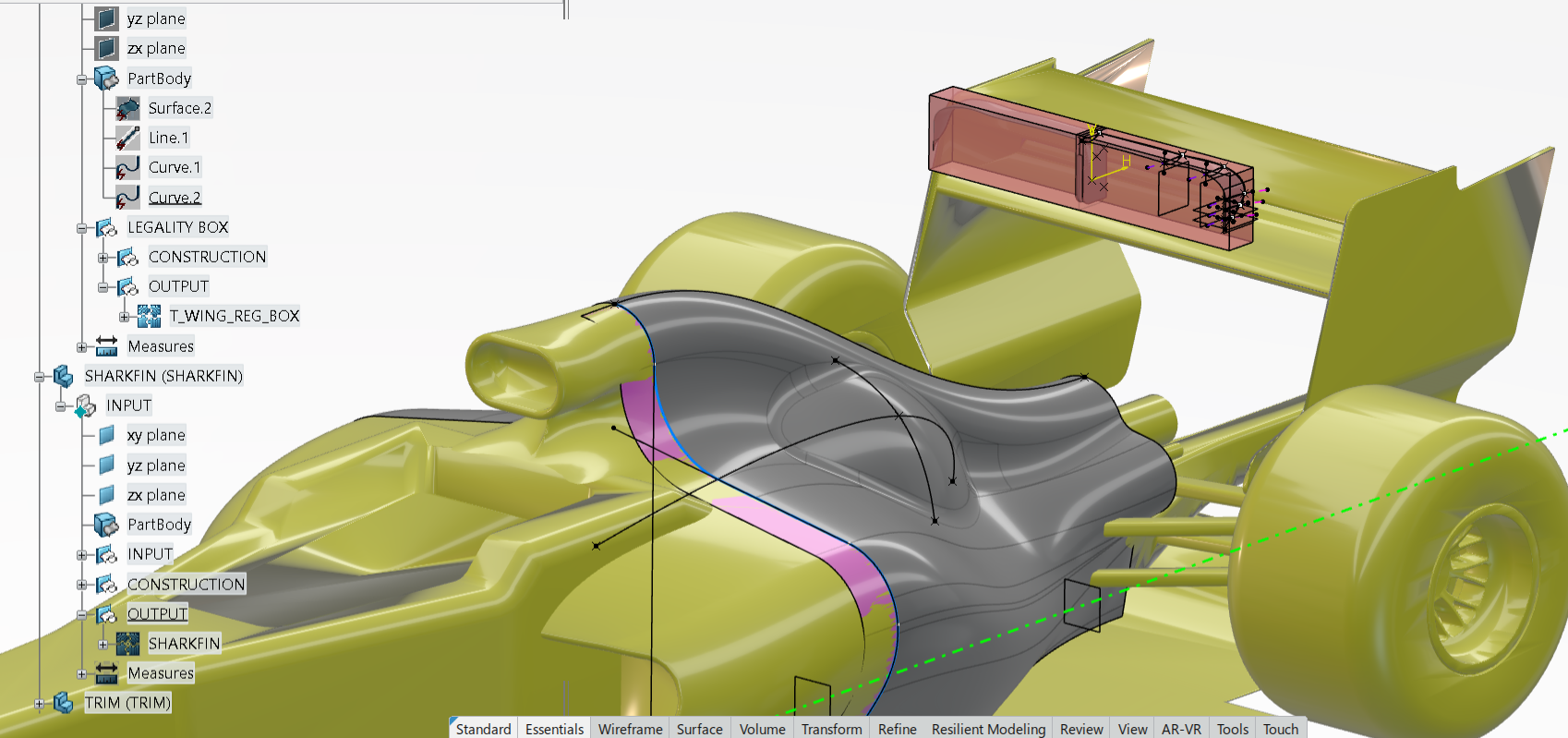This screenshot has height=738, width=1568.
Task: Click the Line.1 feature icon
Action: pos(127,138)
